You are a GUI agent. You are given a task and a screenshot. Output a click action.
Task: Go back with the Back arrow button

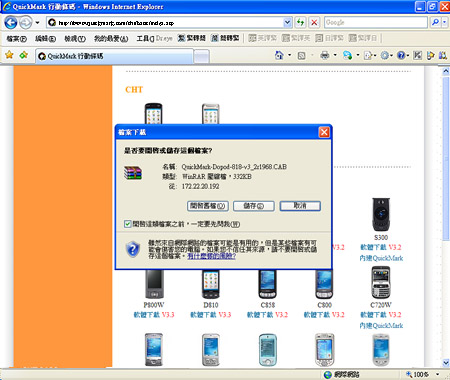click(x=11, y=23)
